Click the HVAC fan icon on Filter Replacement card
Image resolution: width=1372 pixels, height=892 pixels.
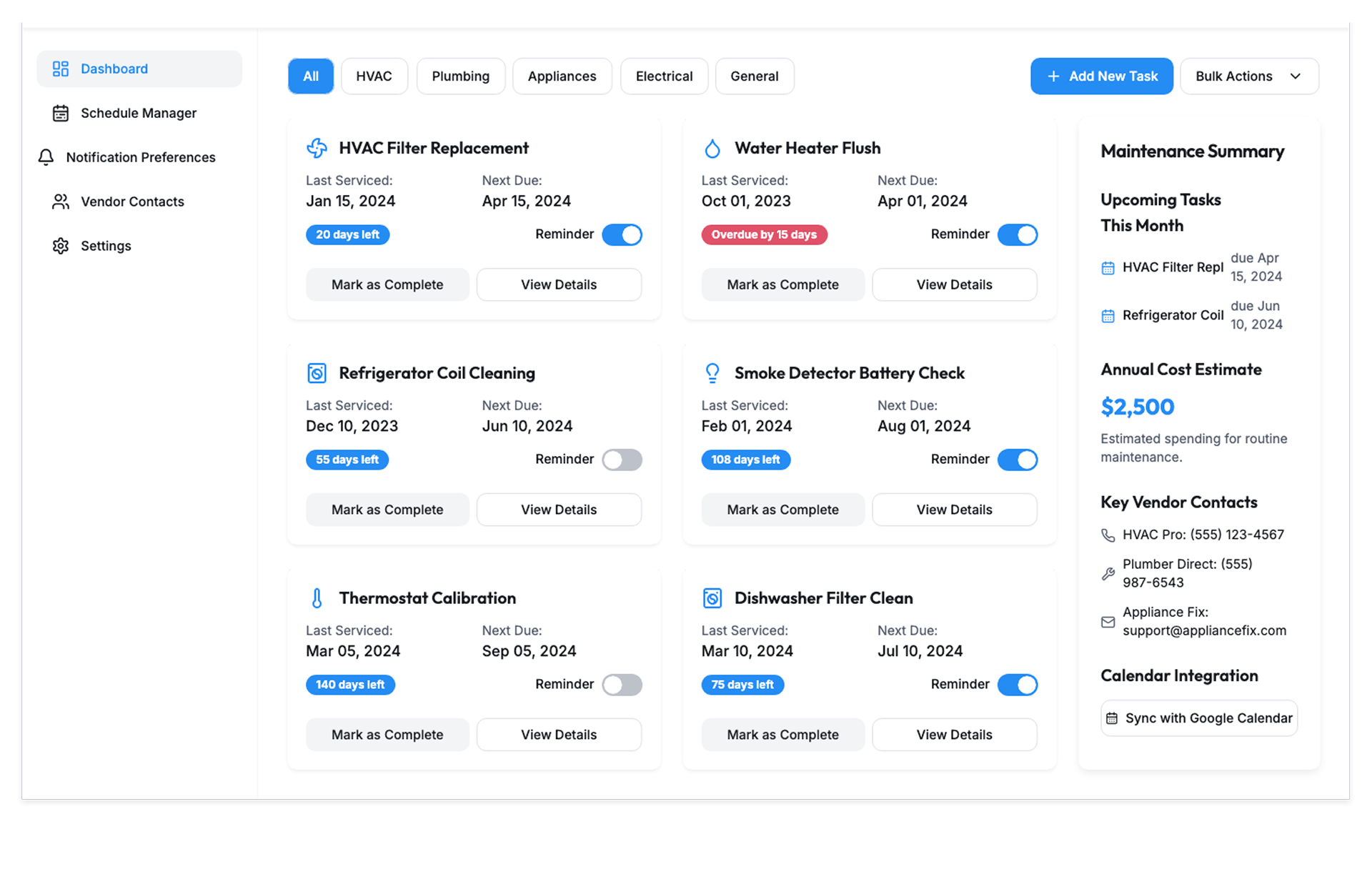pyautogui.click(x=317, y=148)
